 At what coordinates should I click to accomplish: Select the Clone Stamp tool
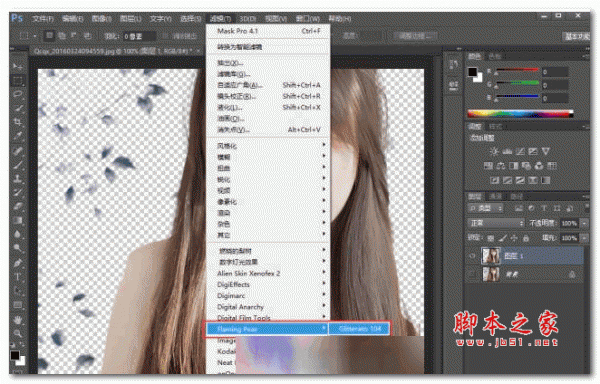click(18, 178)
